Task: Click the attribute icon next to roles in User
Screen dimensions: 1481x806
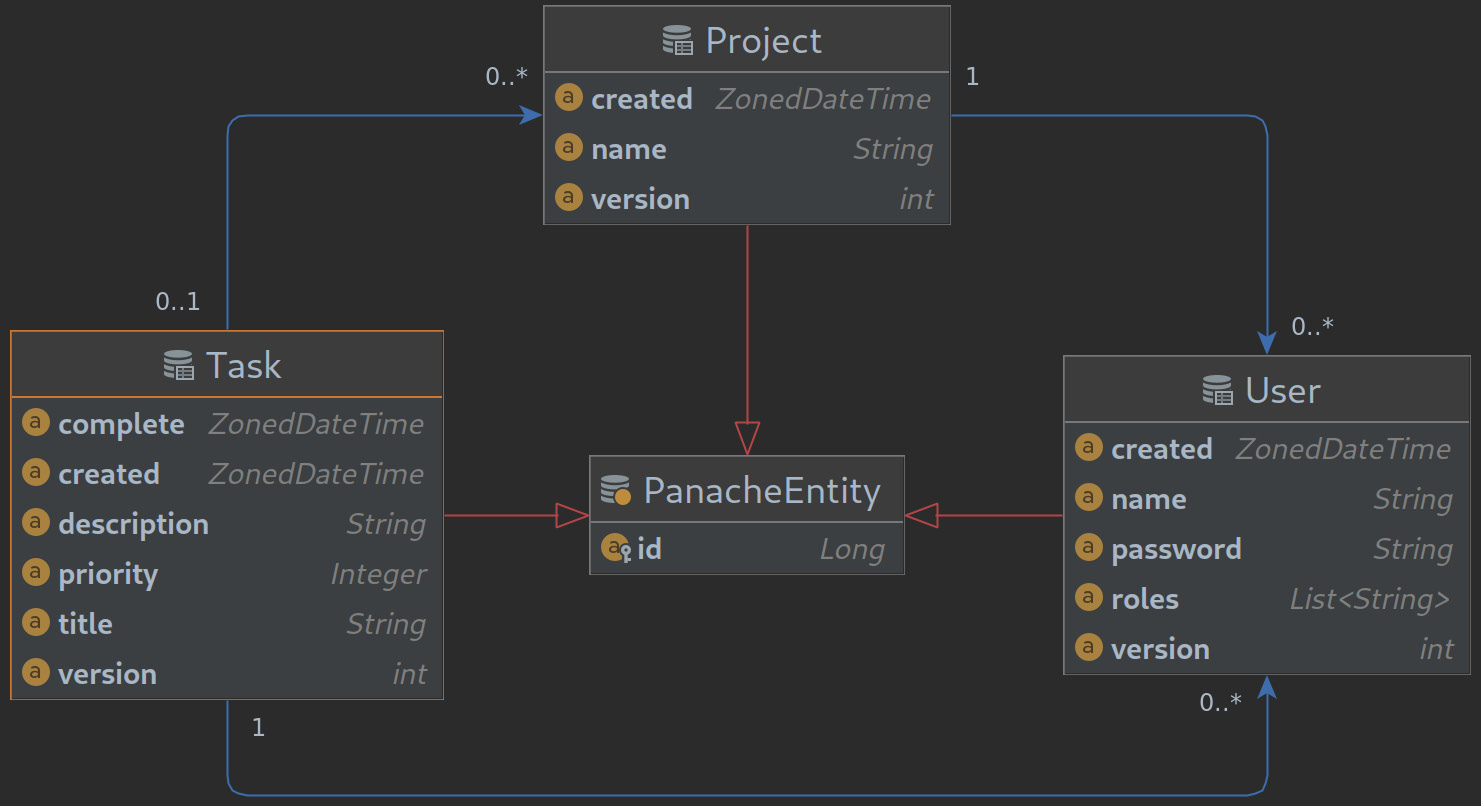Action: pos(1089,598)
